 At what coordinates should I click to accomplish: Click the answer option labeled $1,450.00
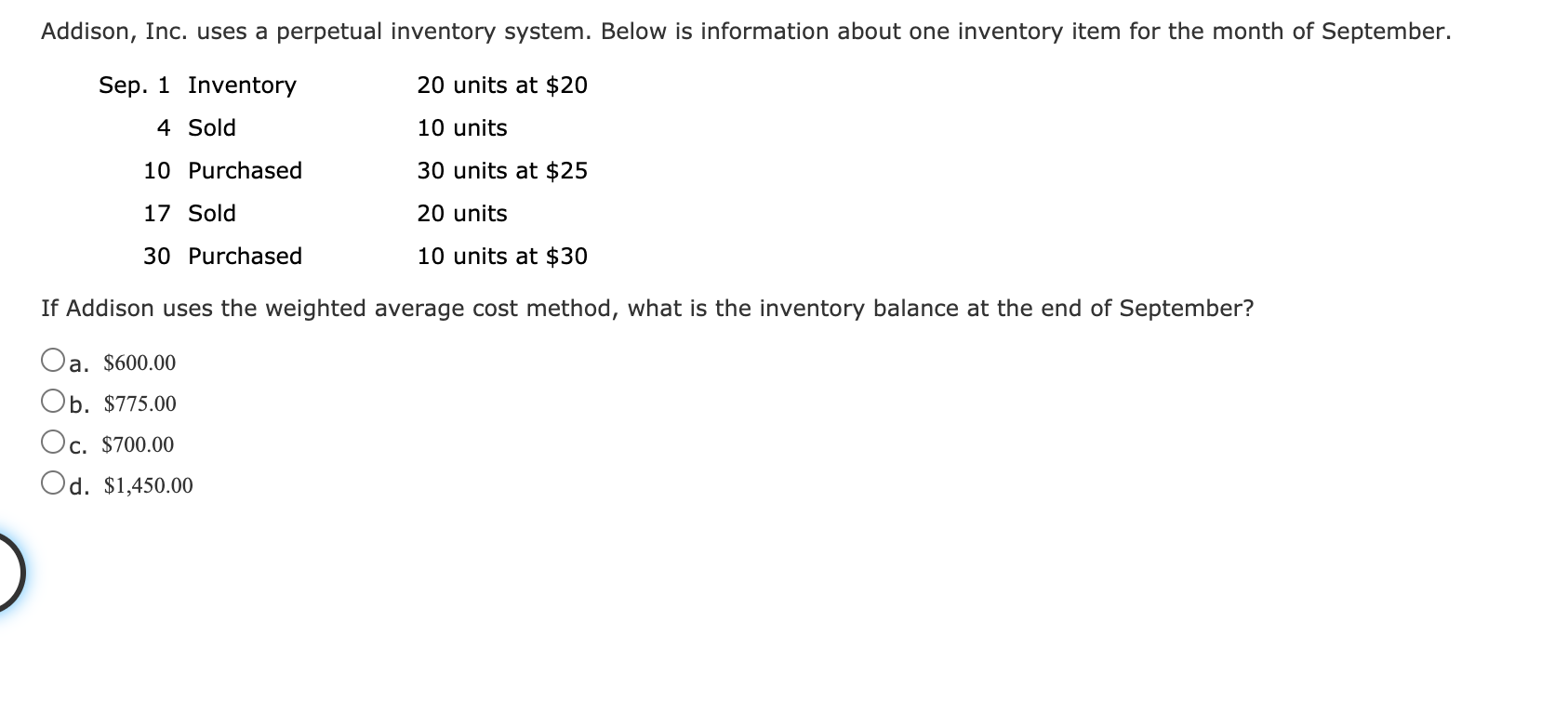[147, 484]
